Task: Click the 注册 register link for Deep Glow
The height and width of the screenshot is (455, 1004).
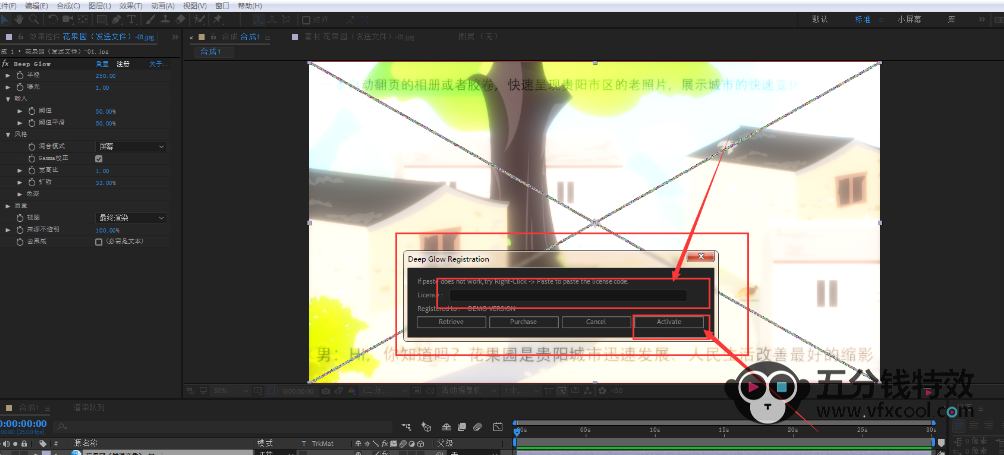Action: point(123,64)
